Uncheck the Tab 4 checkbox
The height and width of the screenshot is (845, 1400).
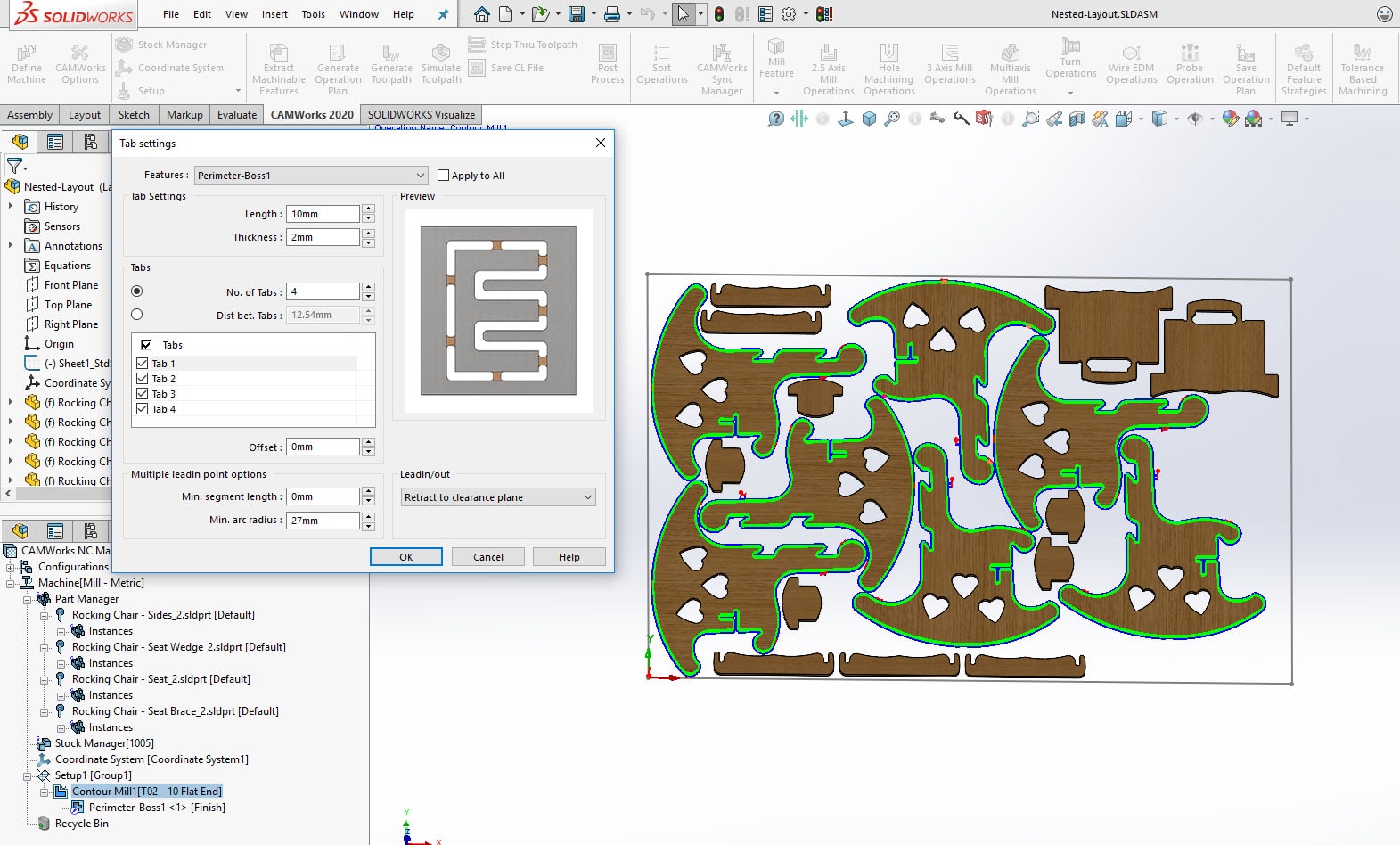143,409
